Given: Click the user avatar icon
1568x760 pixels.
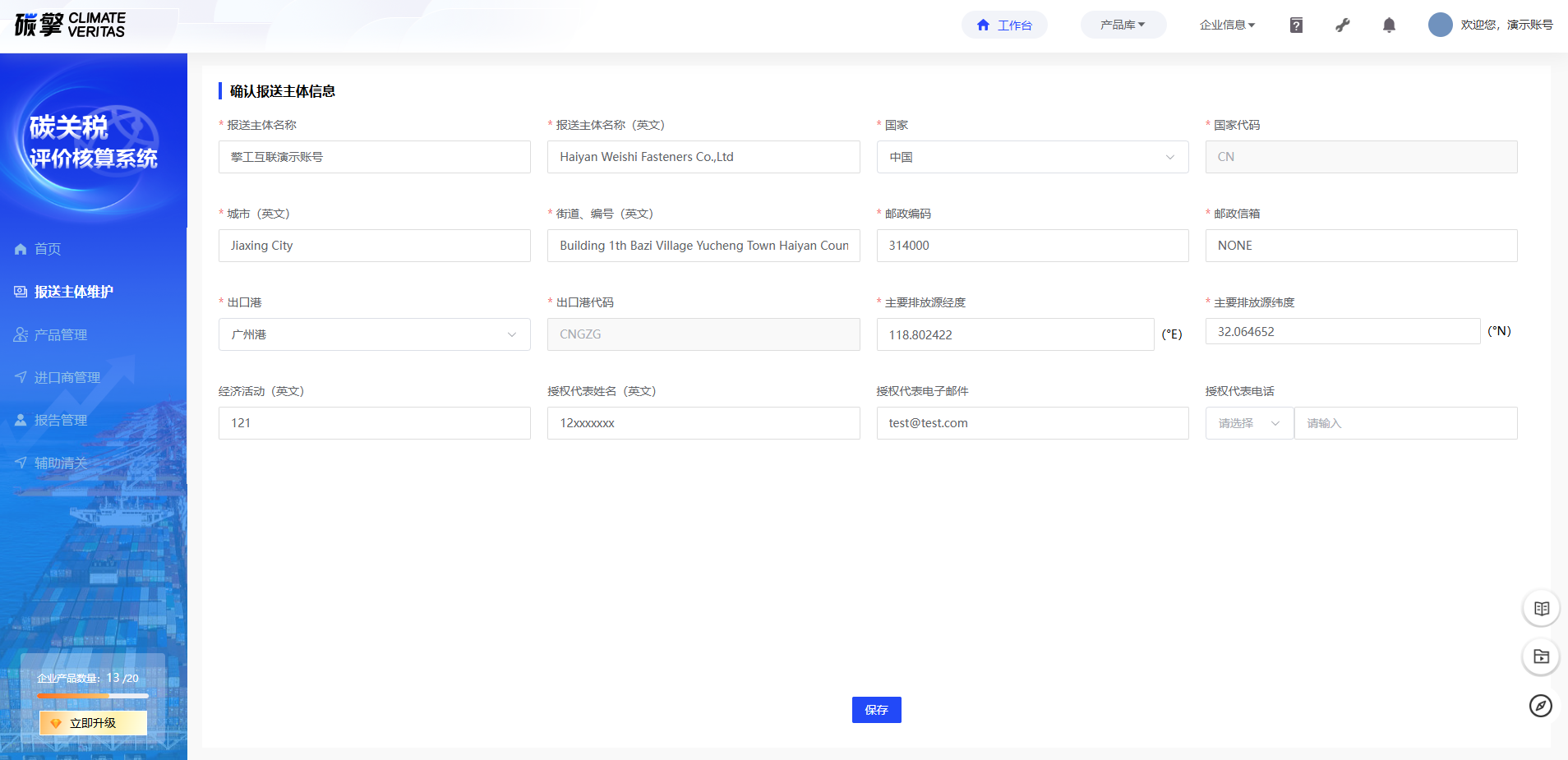Looking at the screenshot, I should click(x=1440, y=25).
